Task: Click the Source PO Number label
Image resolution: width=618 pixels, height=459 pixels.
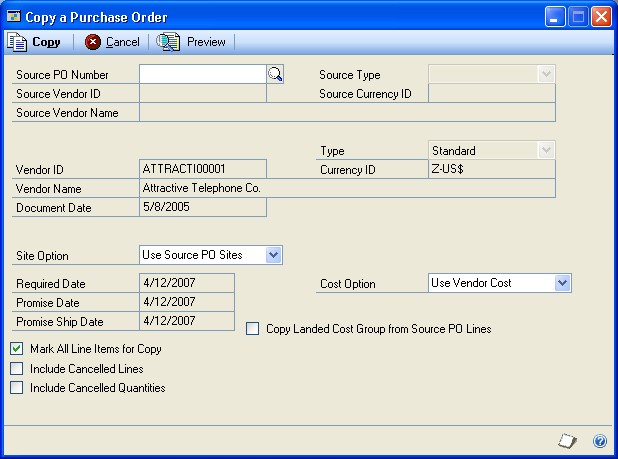Action: click(x=62, y=74)
